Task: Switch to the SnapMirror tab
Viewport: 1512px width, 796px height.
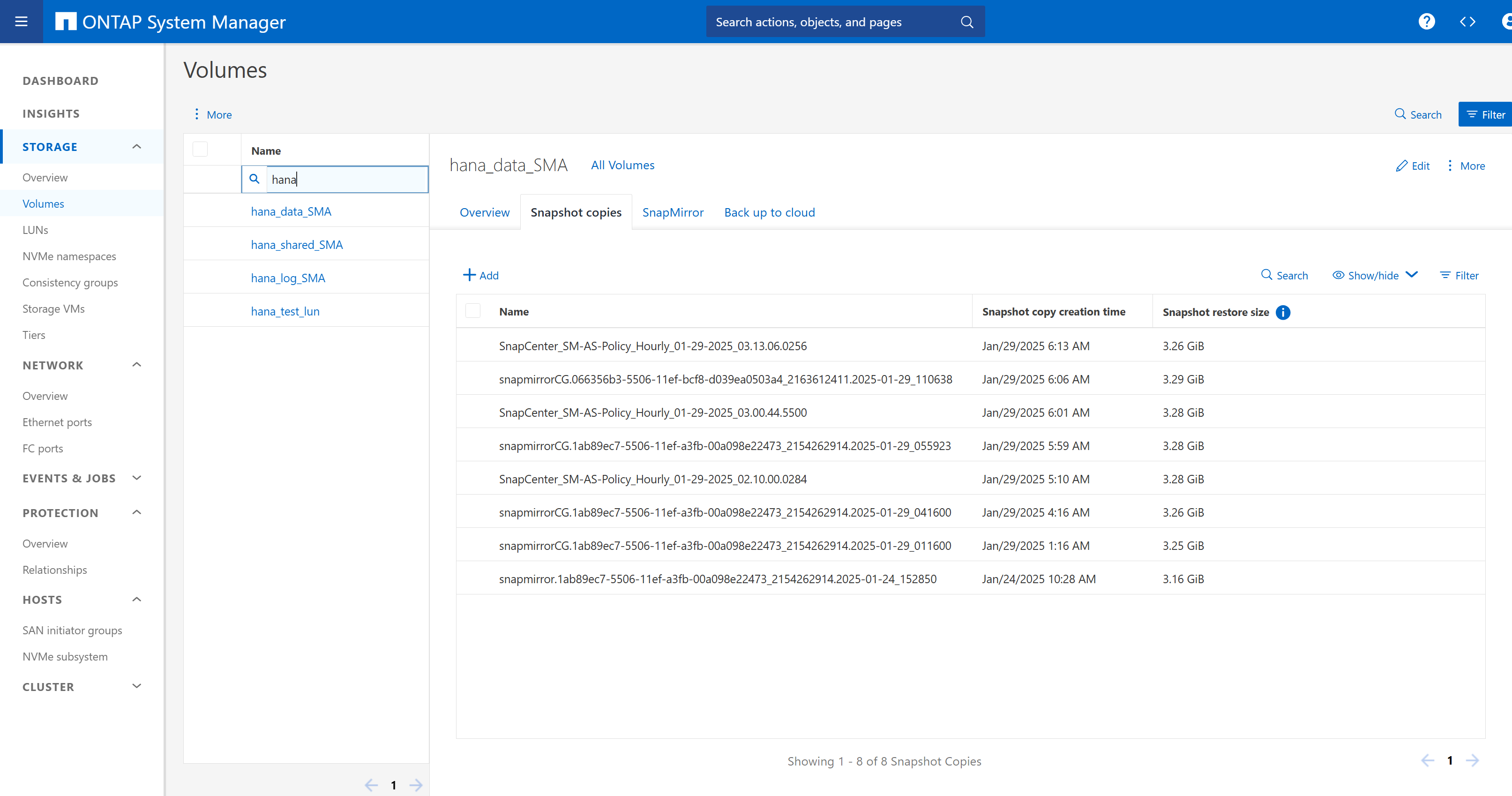Action: point(673,212)
